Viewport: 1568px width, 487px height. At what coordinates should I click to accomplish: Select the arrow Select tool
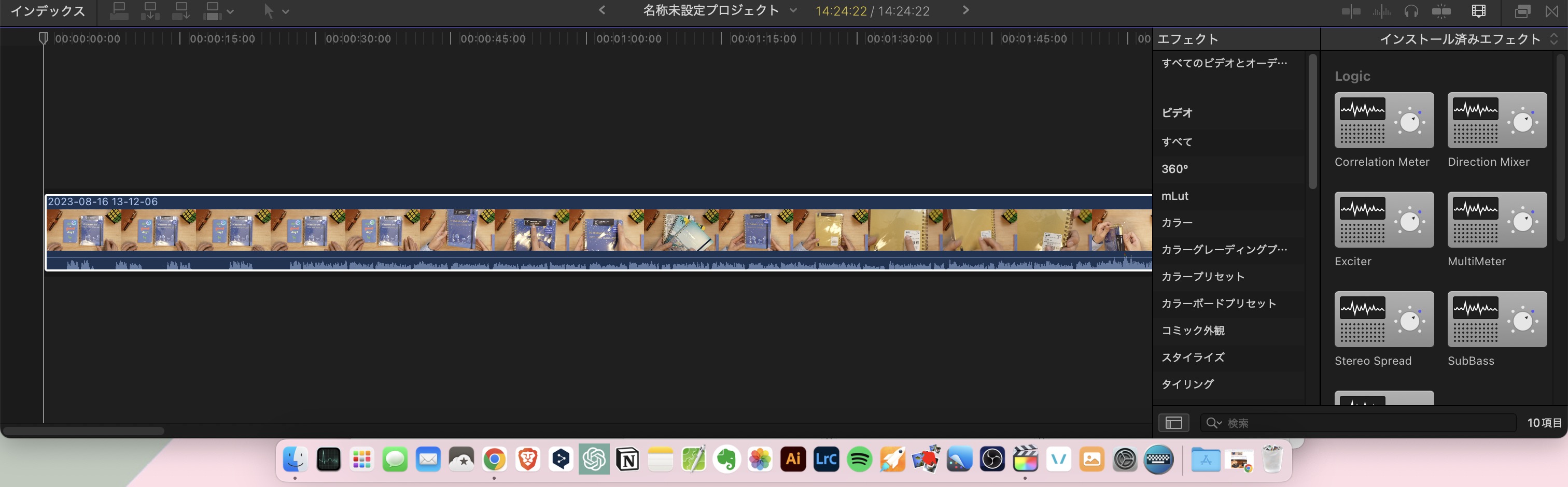point(269,11)
